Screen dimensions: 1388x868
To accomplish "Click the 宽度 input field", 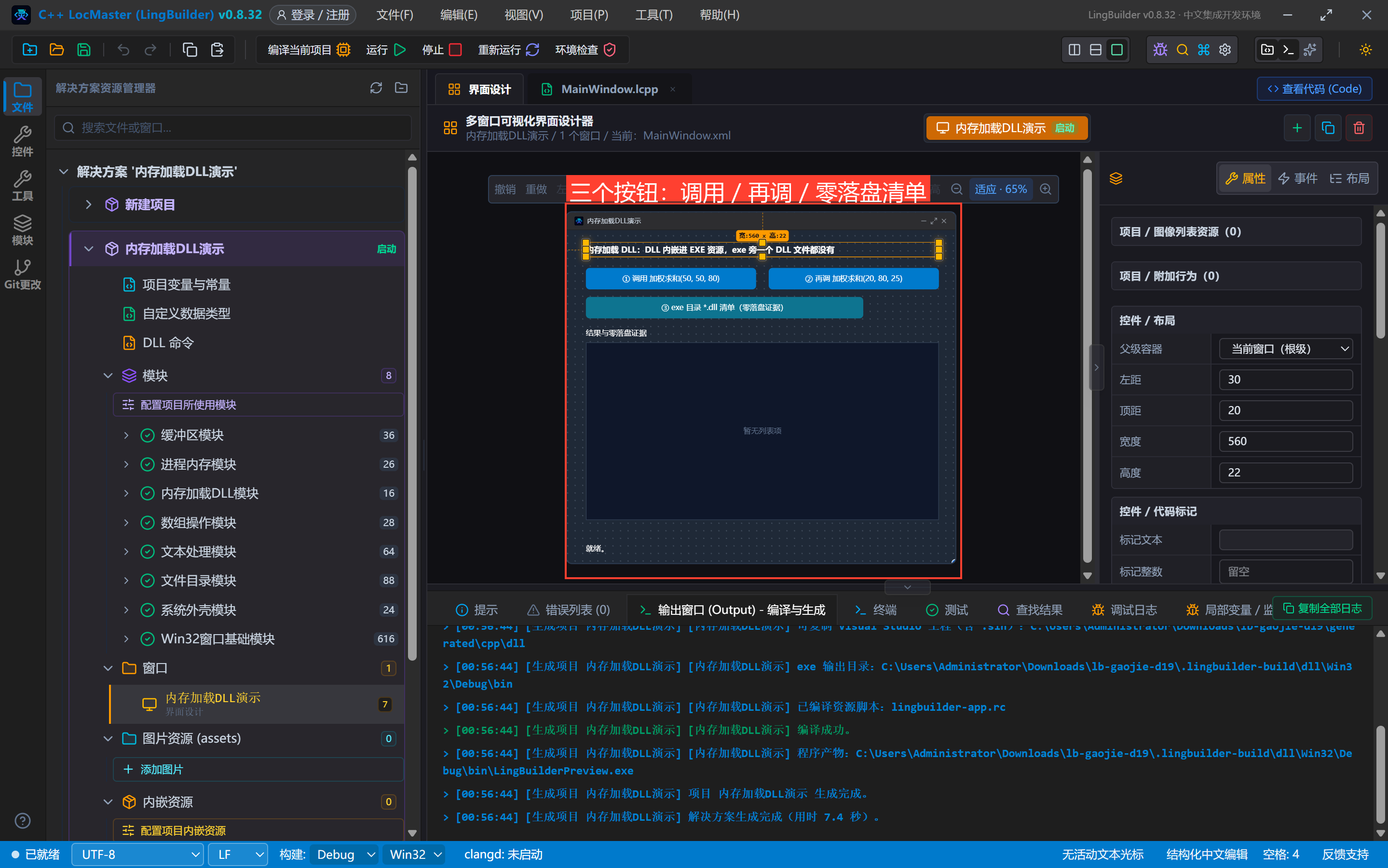I will (x=1285, y=441).
